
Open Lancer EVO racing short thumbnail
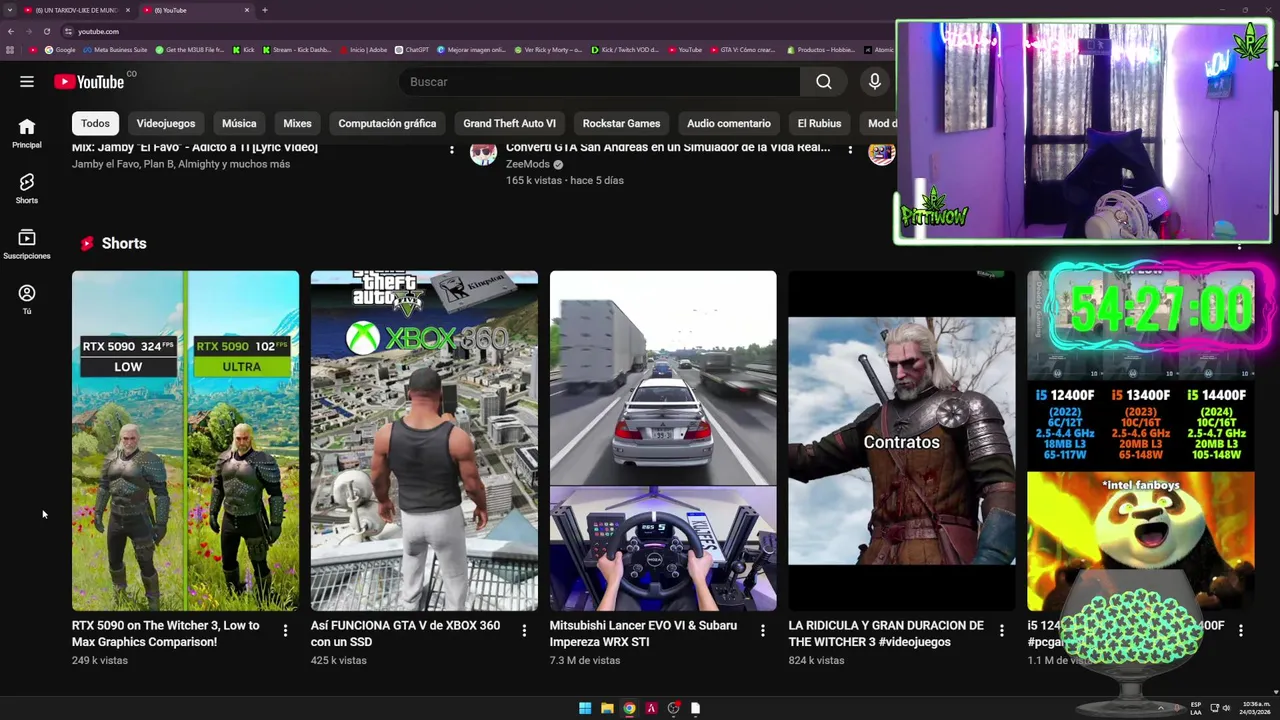click(x=663, y=441)
